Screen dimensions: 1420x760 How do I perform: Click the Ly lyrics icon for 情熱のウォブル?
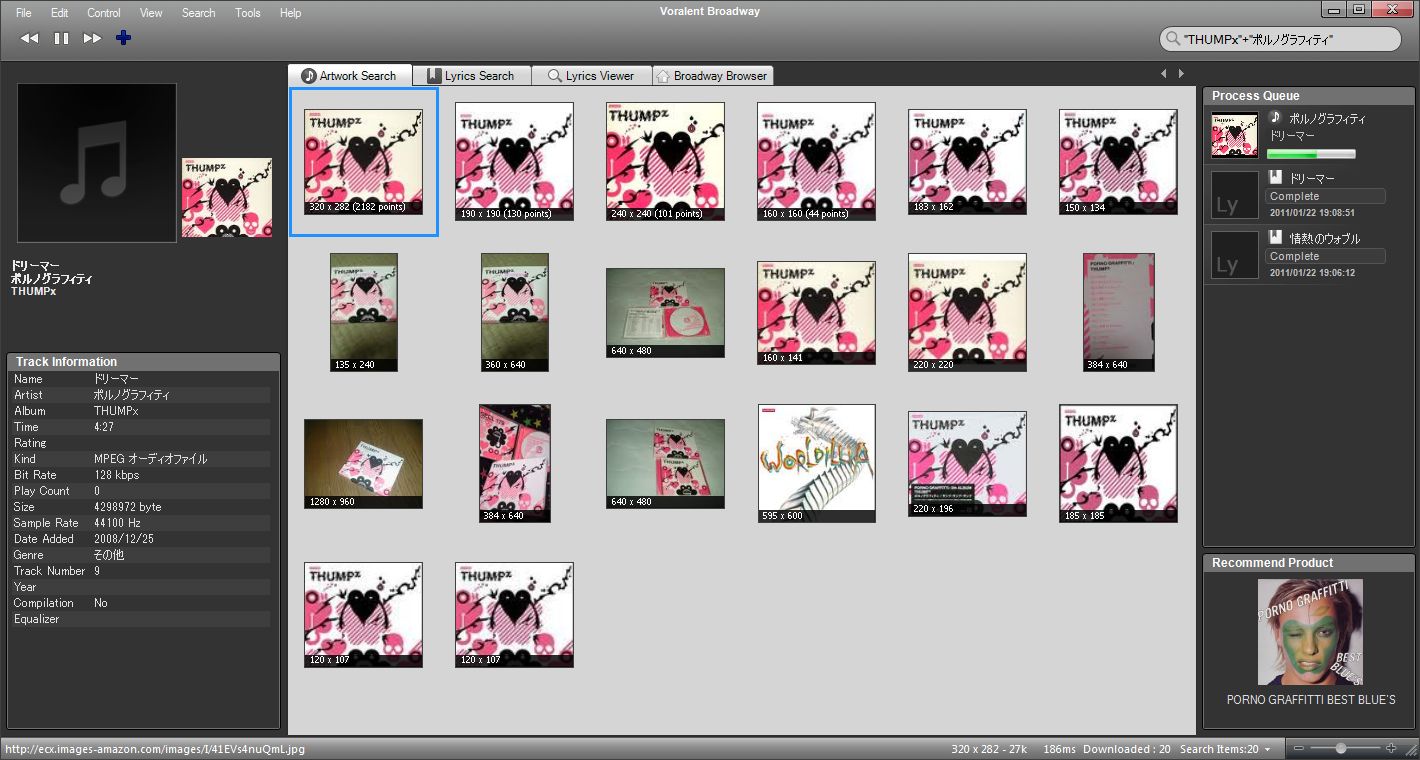[x=1234, y=255]
